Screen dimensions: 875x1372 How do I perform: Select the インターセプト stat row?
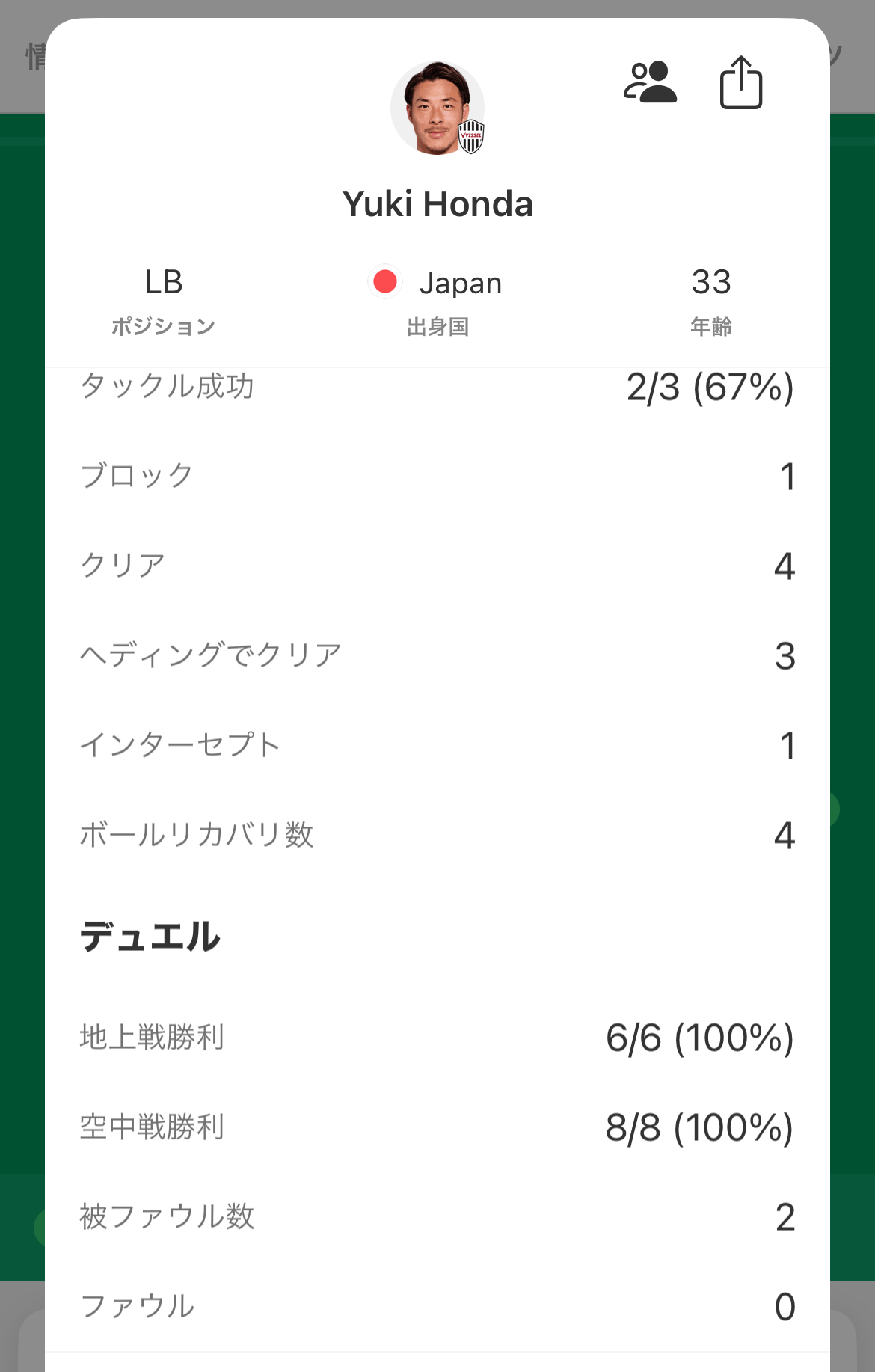(437, 745)
